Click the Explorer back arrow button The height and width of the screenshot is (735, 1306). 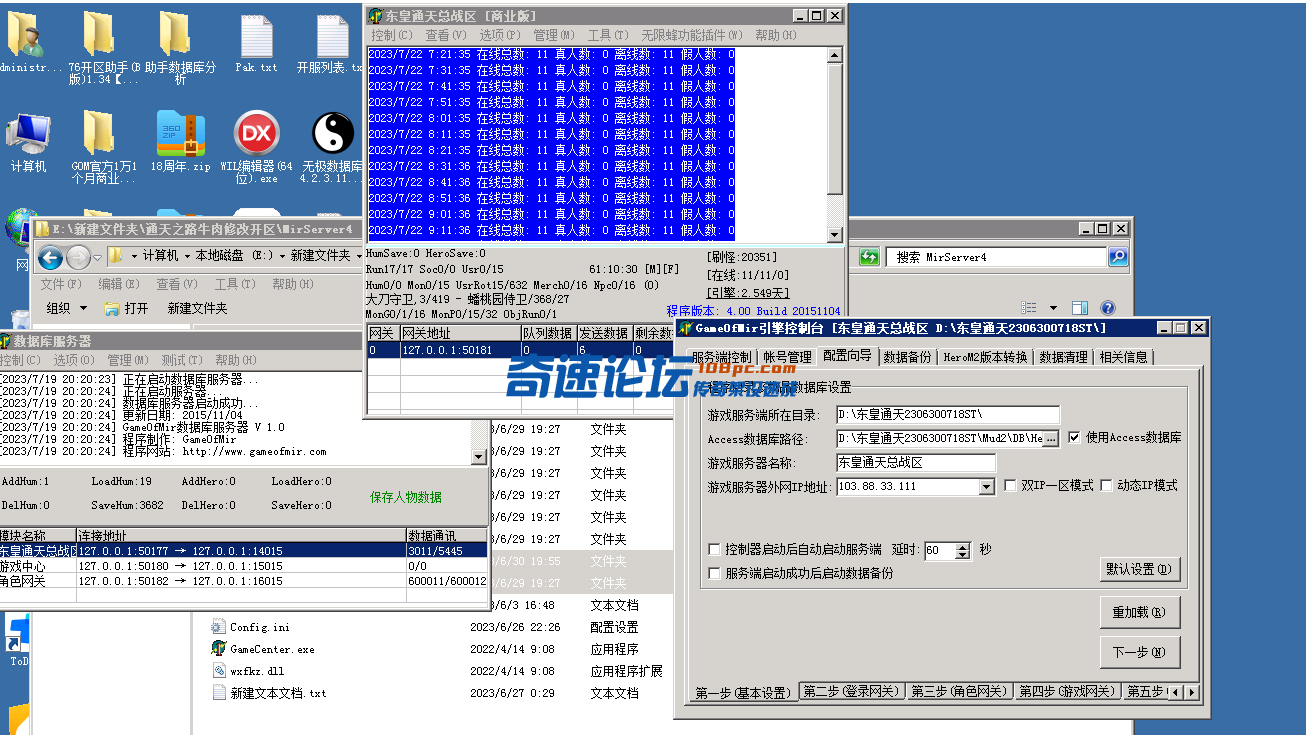50,258
